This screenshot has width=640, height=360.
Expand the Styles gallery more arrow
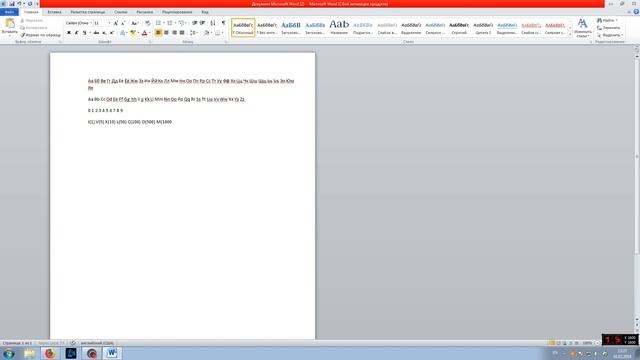click(570, 35)
